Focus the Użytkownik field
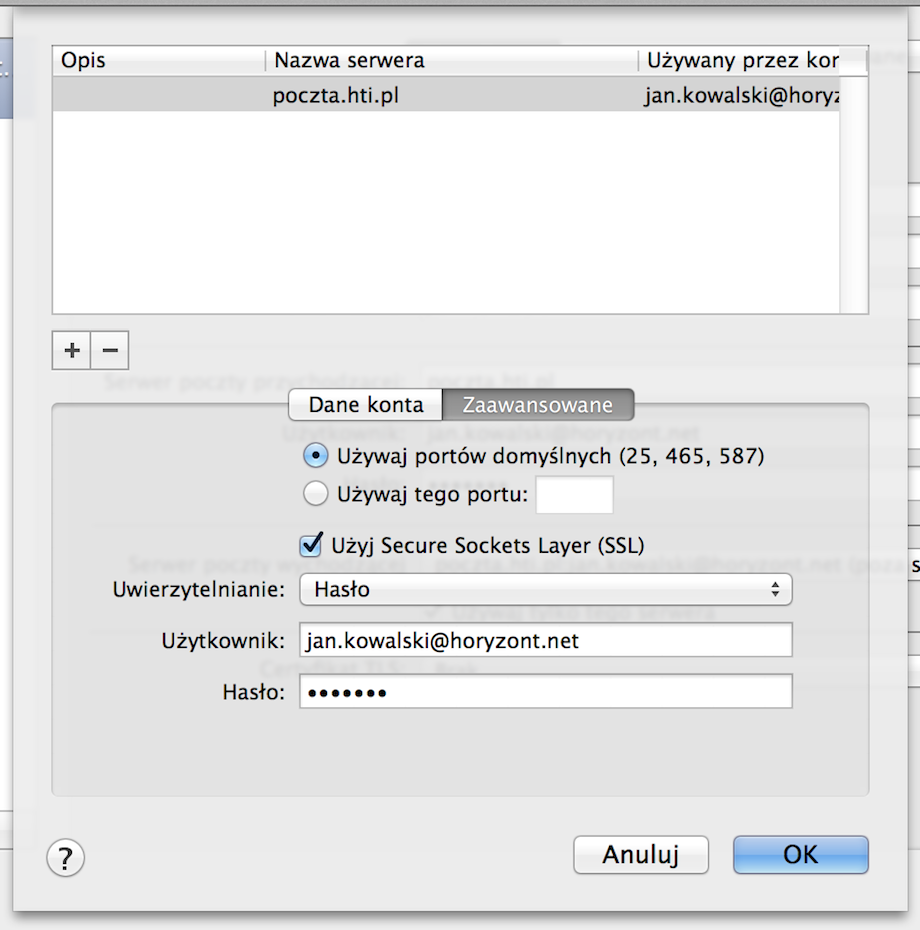The width and height of the screenshot is (920, 930). pyautogui.click(x=546, y=640)
